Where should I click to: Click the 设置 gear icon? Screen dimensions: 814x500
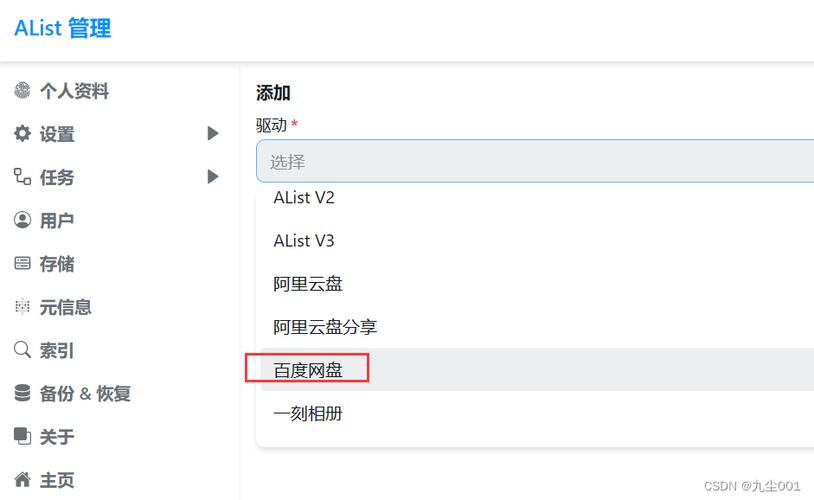[x=22, y=133]
